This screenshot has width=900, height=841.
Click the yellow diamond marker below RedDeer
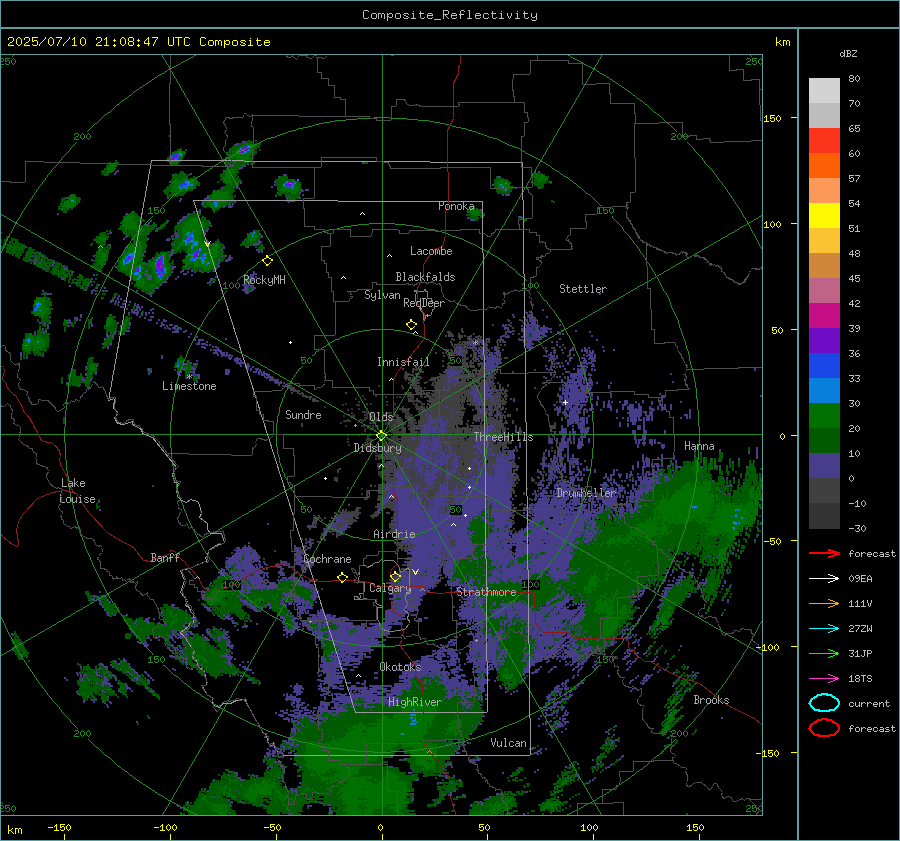[x=411, y=325]
